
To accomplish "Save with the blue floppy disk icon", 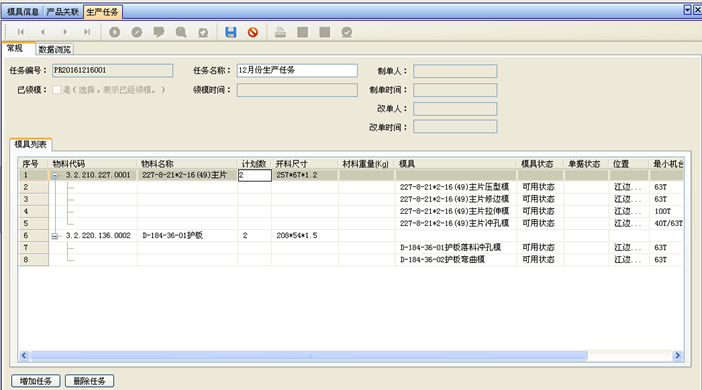I will tap(231, 32).
